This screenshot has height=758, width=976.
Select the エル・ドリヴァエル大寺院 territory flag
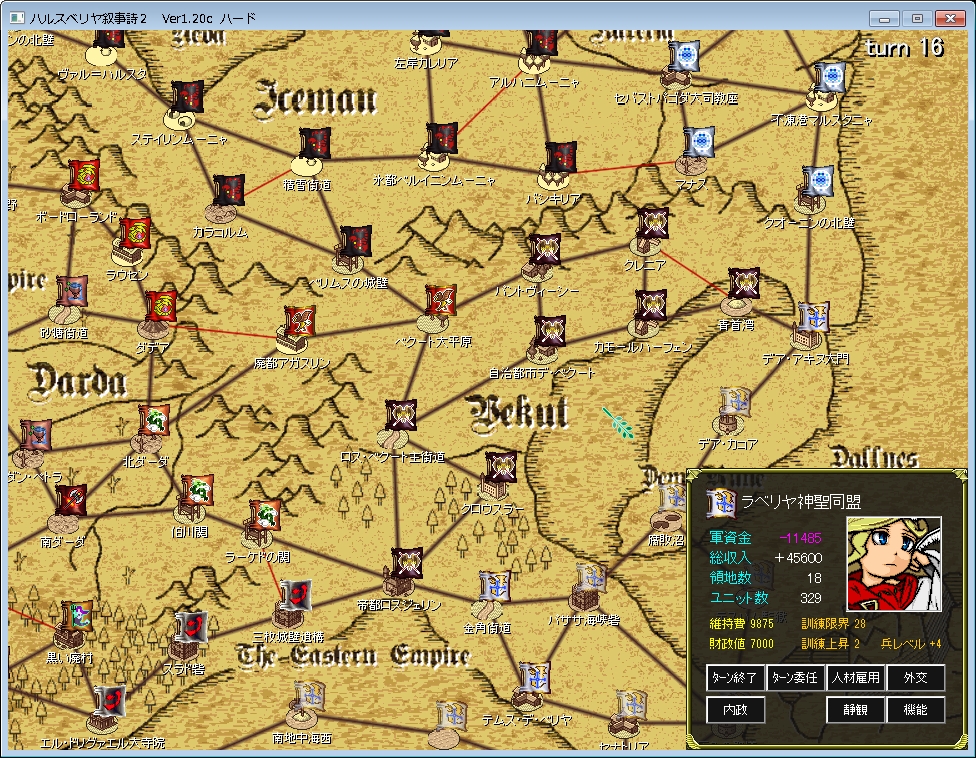click(x=110, y=701)
